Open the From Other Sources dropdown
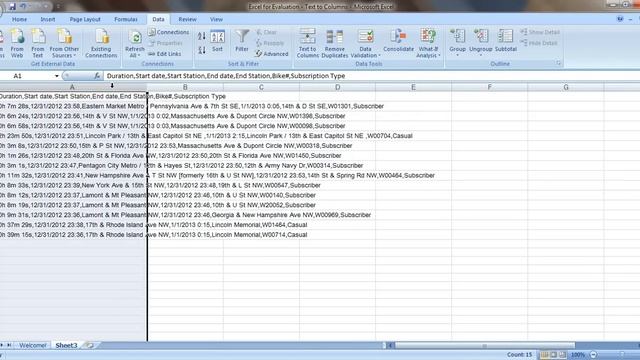This screenshot has width=640, height=360. (64, 43)
